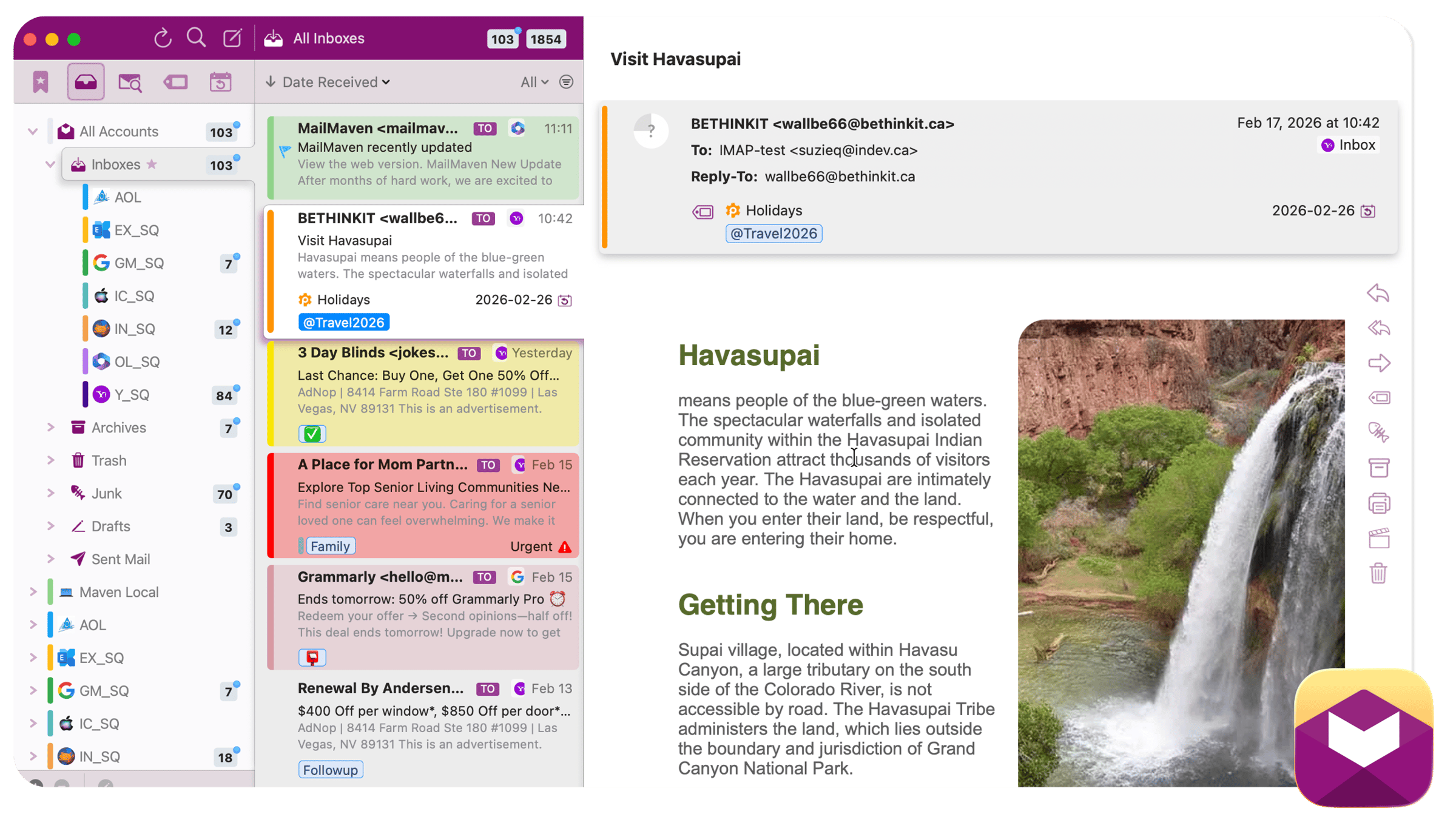Click the reply arrow icon

[1378, 294]
